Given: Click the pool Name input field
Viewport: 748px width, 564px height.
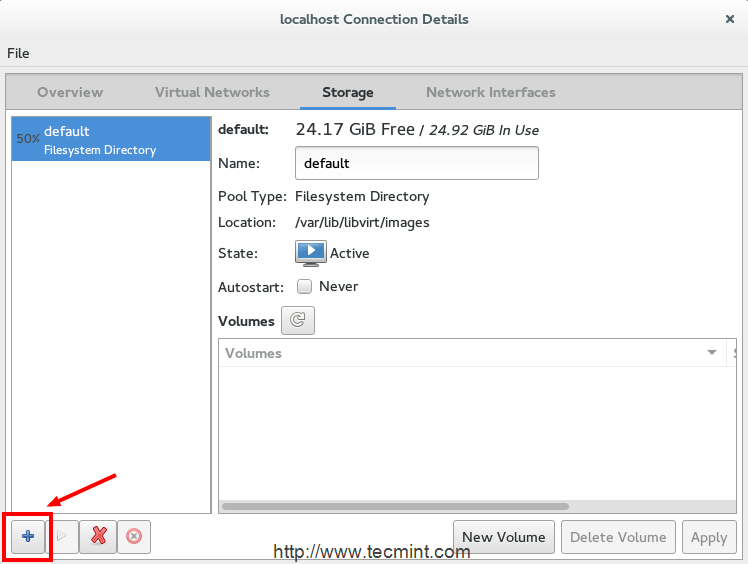Looking at the screenshot, I should [417, 163].
